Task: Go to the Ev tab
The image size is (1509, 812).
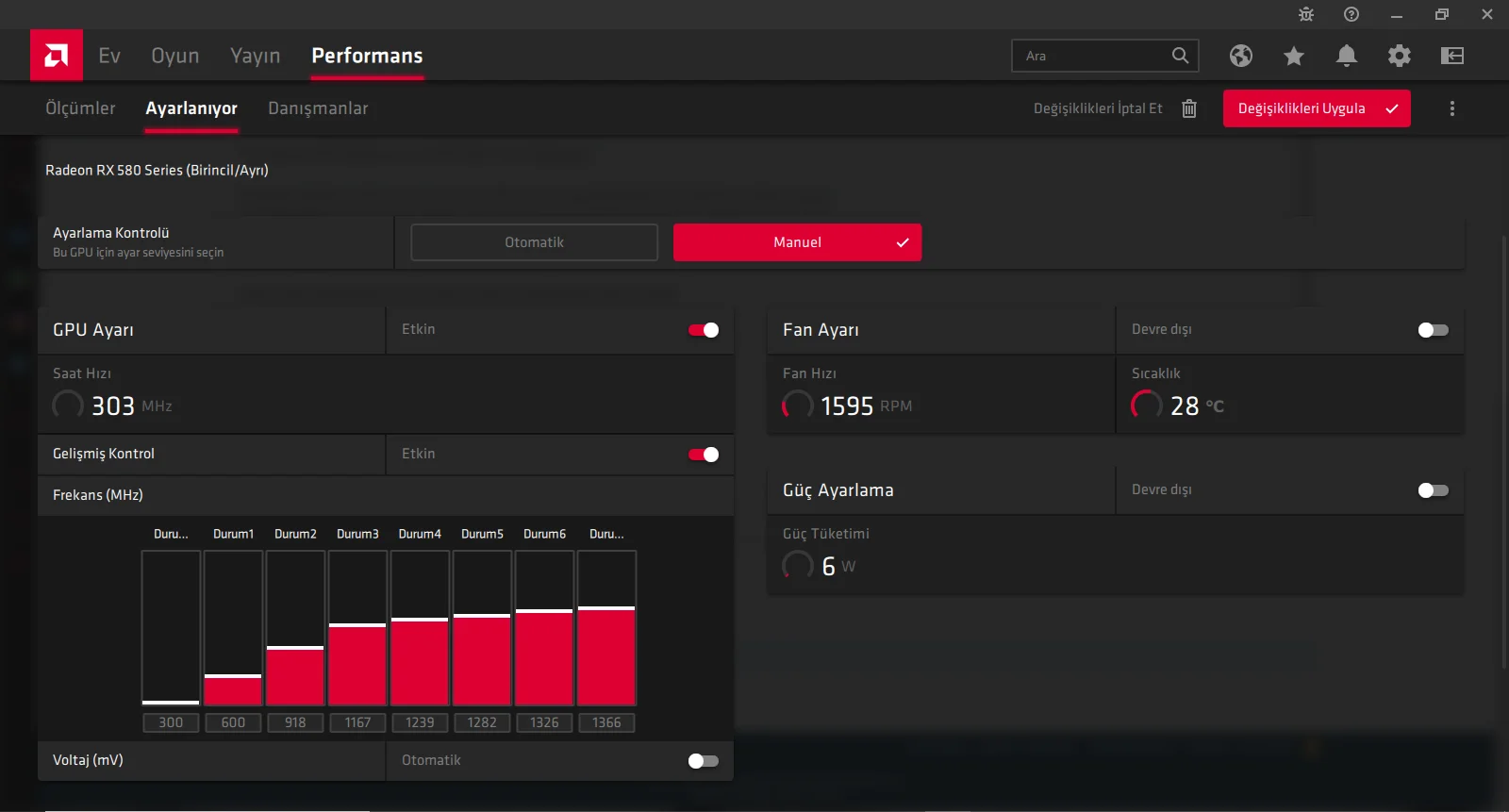Action: [109, 56]
